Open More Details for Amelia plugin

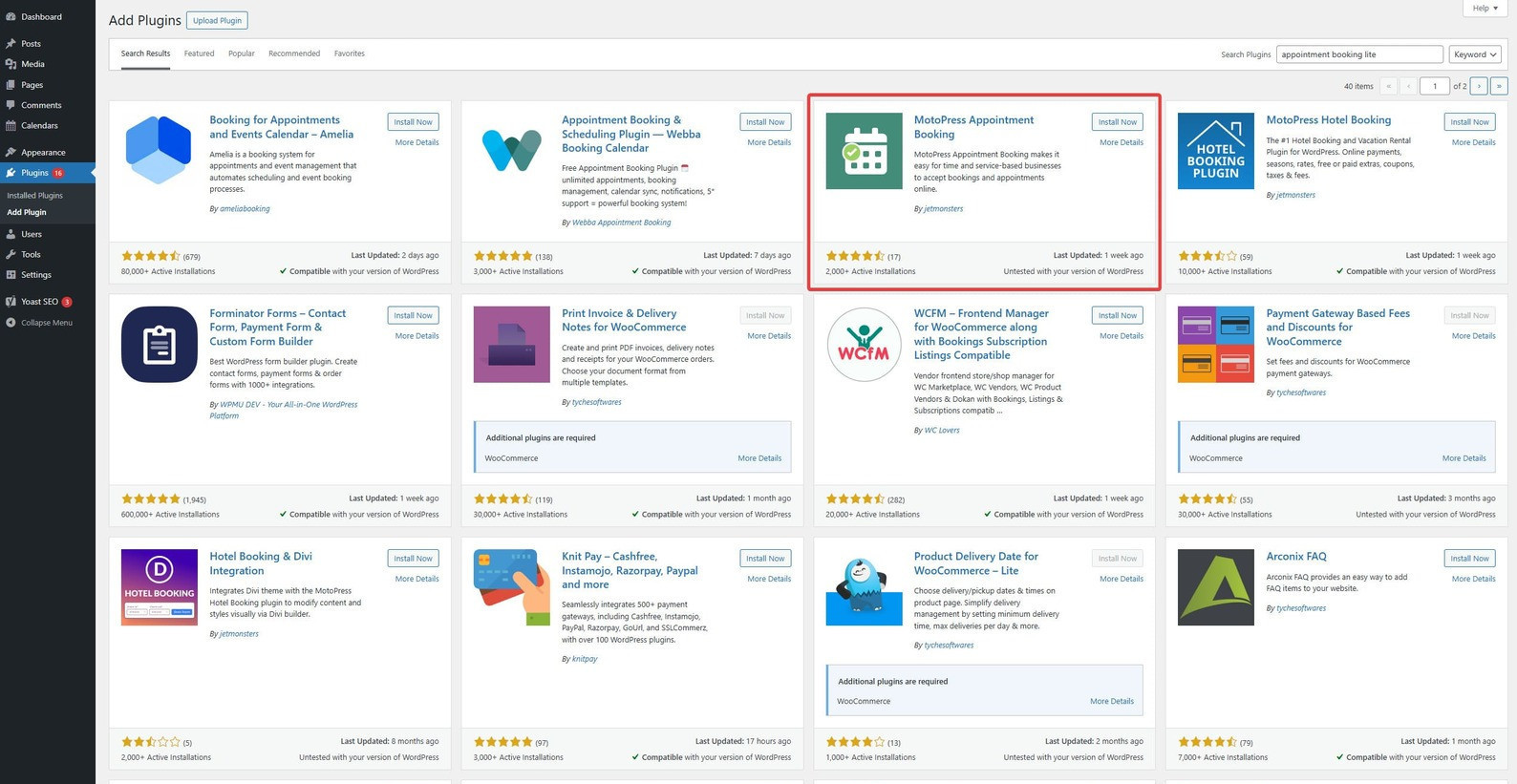tap(417, 142)
